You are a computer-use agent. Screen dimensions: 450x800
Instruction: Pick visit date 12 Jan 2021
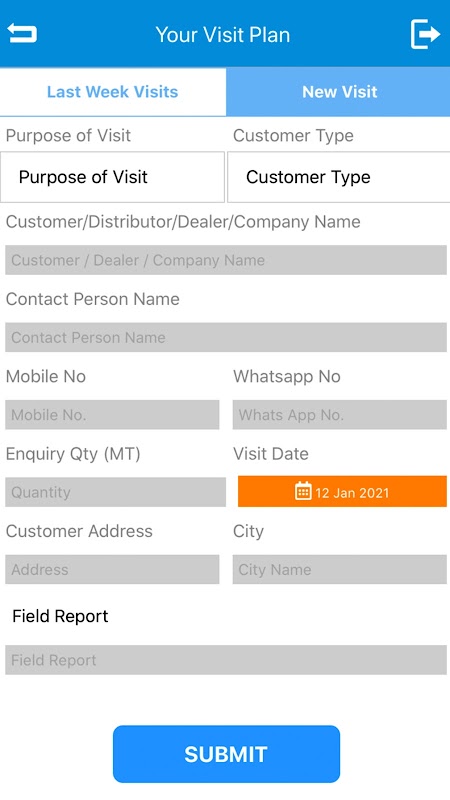[342, 491]
